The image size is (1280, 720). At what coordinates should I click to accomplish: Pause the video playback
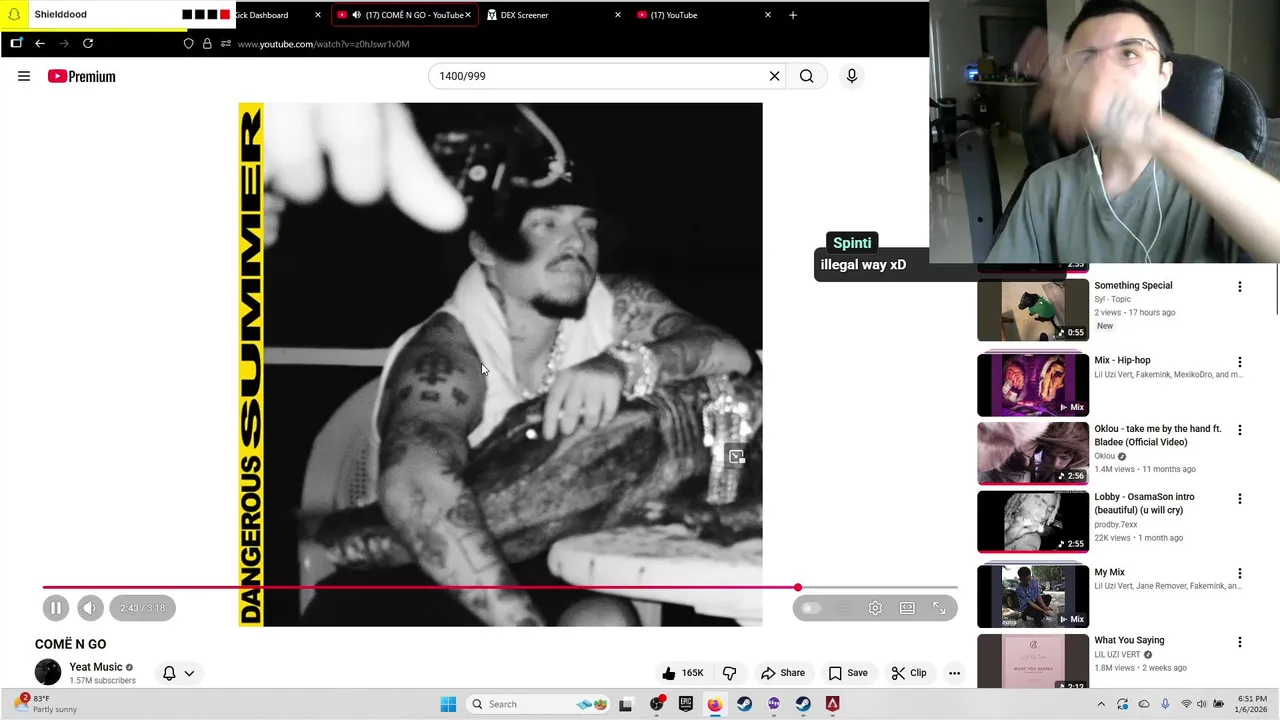pos(56,608)
